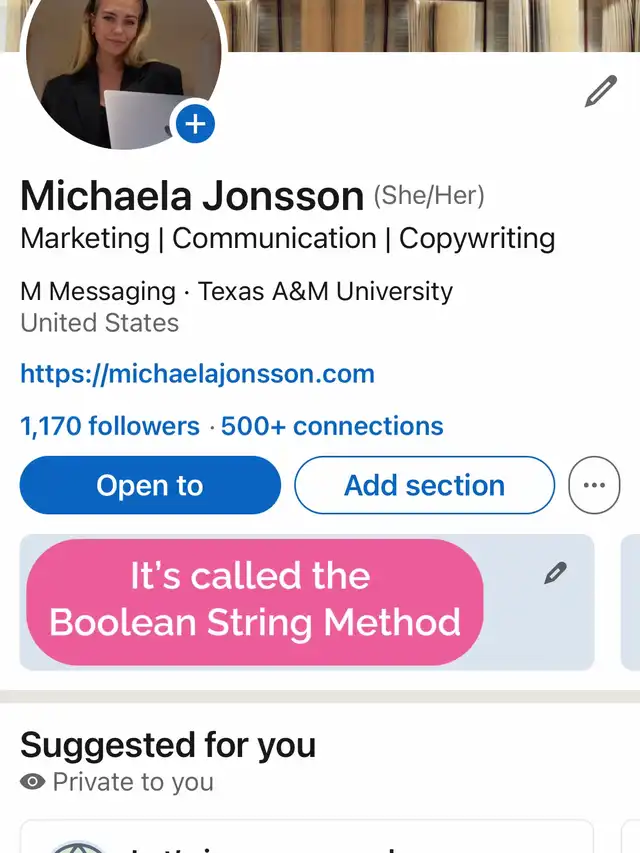Viewport: 640px width, 853px height.
Task: Click the globe icon in the bottom suggestion card
Action: [x=78, y=847]
